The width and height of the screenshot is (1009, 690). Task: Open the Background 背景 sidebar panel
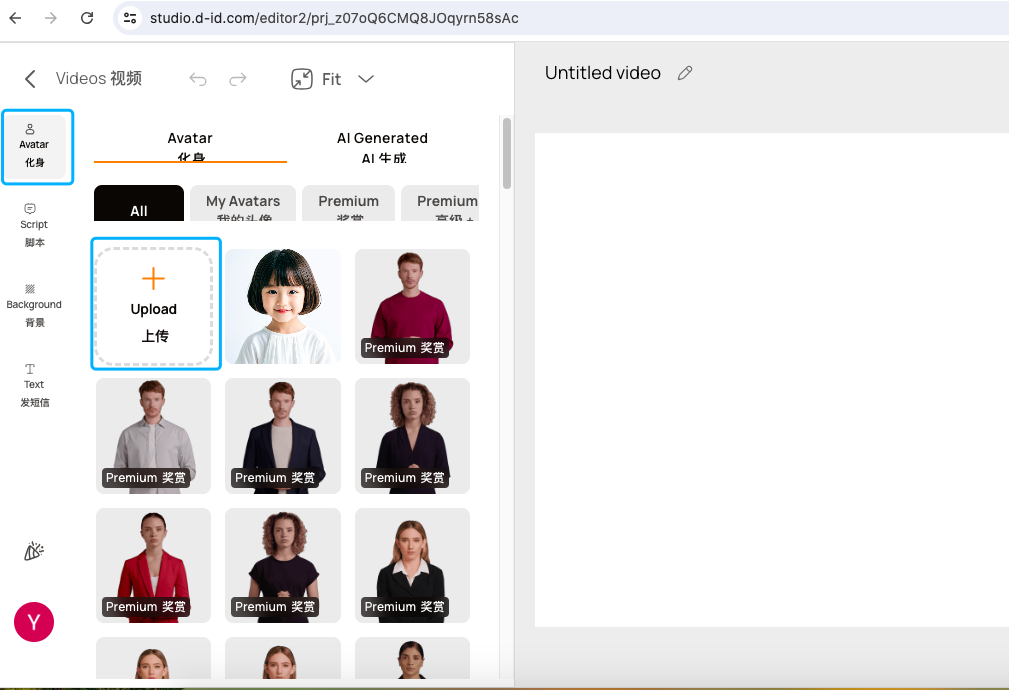click(34, 306)
